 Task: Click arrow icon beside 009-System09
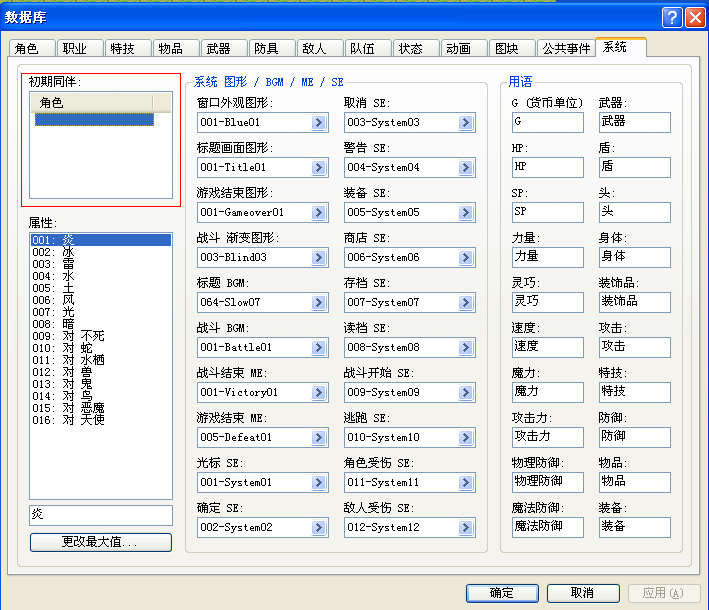point(466,392)
